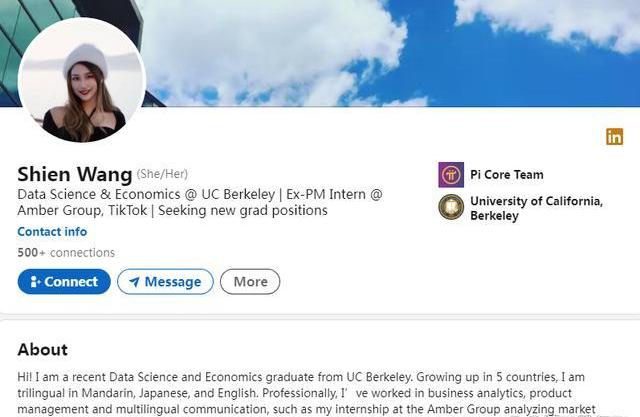This screenshot has width=640, height=417.
Task: Click the (She/Her) pronoun label
Action: tap(162, 175)
